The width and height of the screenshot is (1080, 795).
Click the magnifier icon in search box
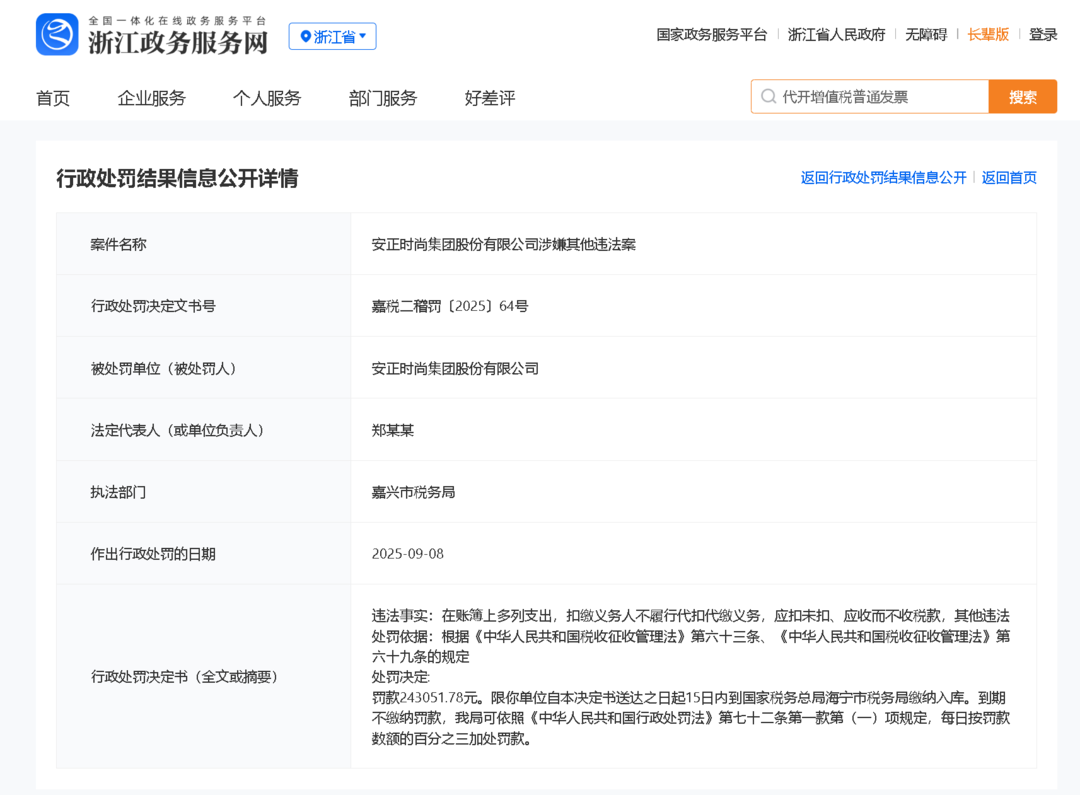tap(768, 97)
